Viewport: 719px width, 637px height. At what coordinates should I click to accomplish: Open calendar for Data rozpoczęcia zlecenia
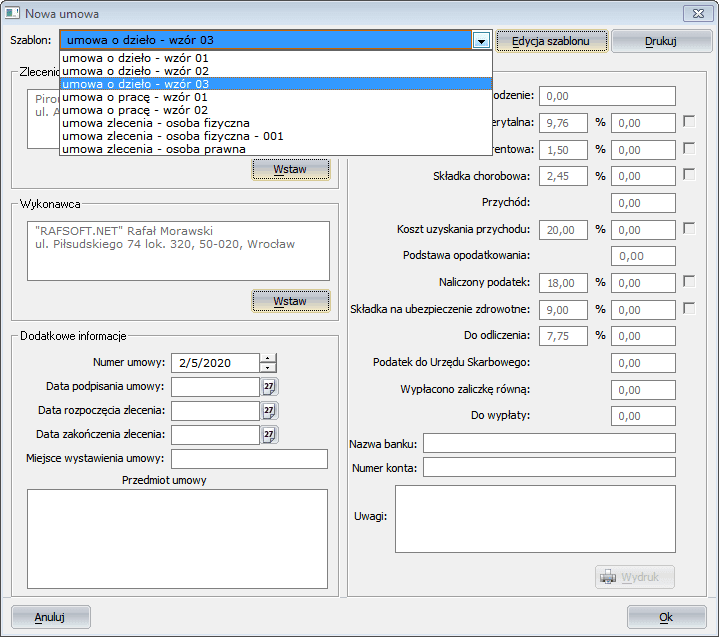tap(270, 411)
